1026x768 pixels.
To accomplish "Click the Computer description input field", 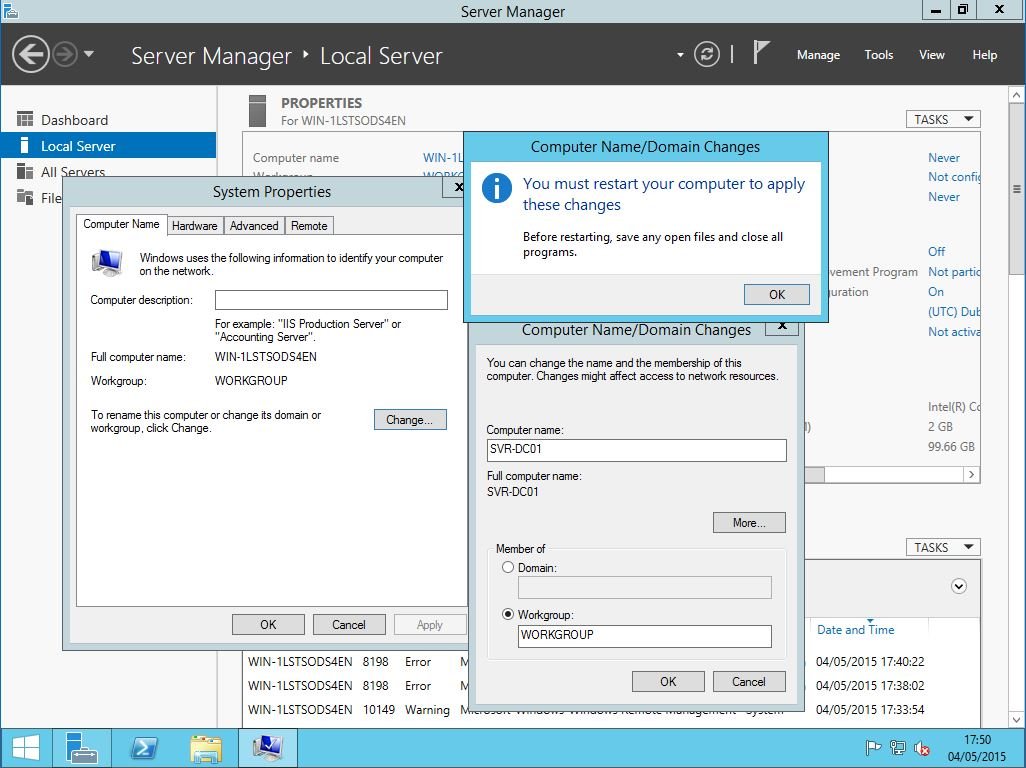I will pyautogui.click(x=331, y=300).
